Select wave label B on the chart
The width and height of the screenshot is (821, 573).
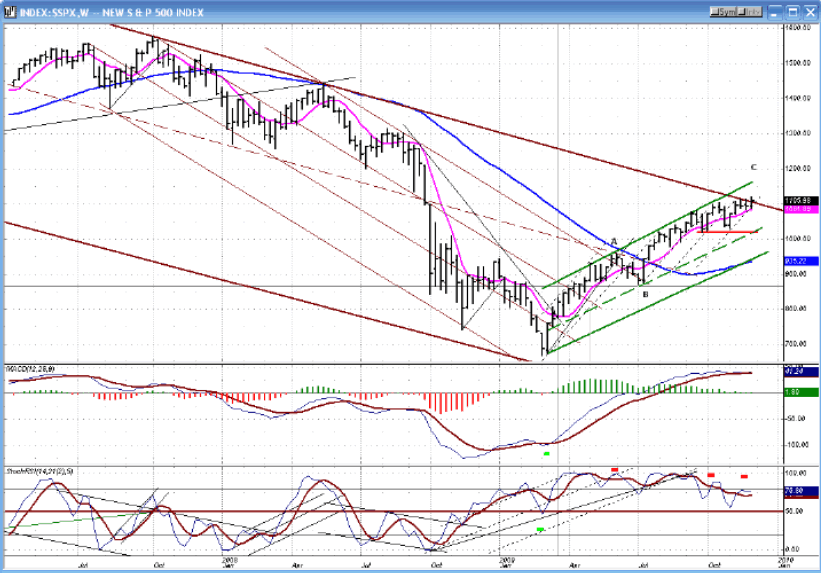click(645, 294)
